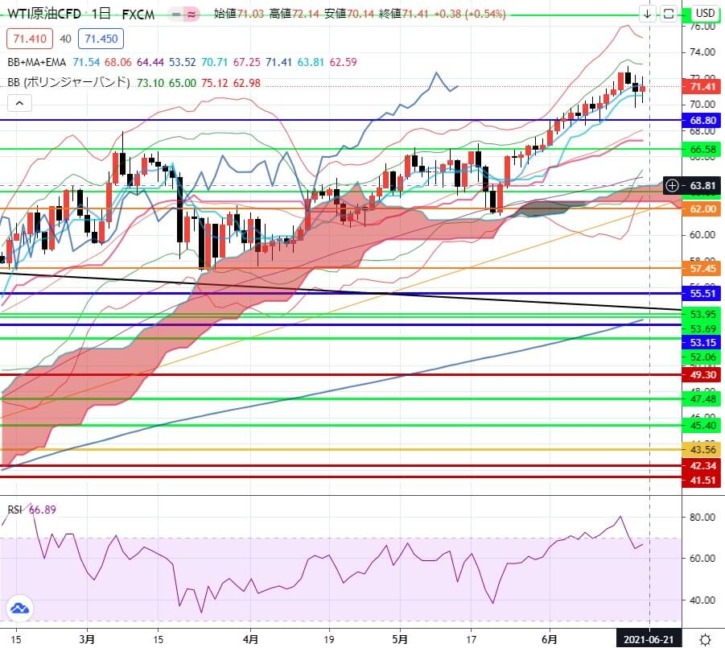
Task: Select the orange 62.00 price level label
Action: pyautogui.click(x=703, y=208)
